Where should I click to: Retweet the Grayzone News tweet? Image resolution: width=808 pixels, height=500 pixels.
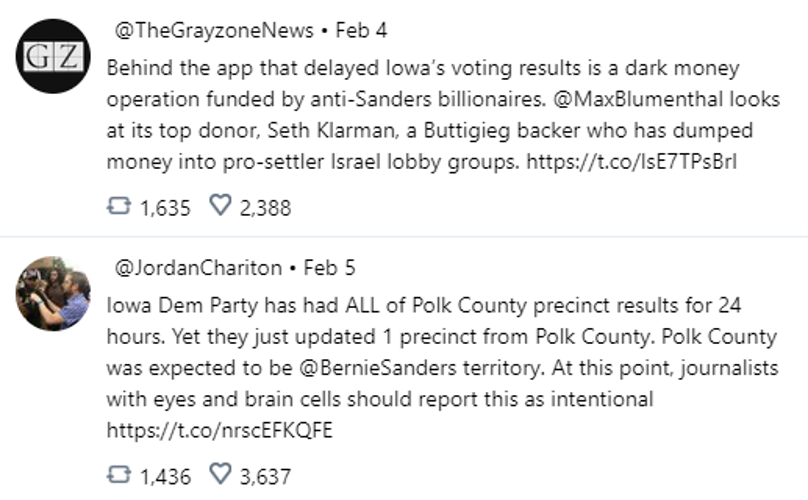(119, 206)
